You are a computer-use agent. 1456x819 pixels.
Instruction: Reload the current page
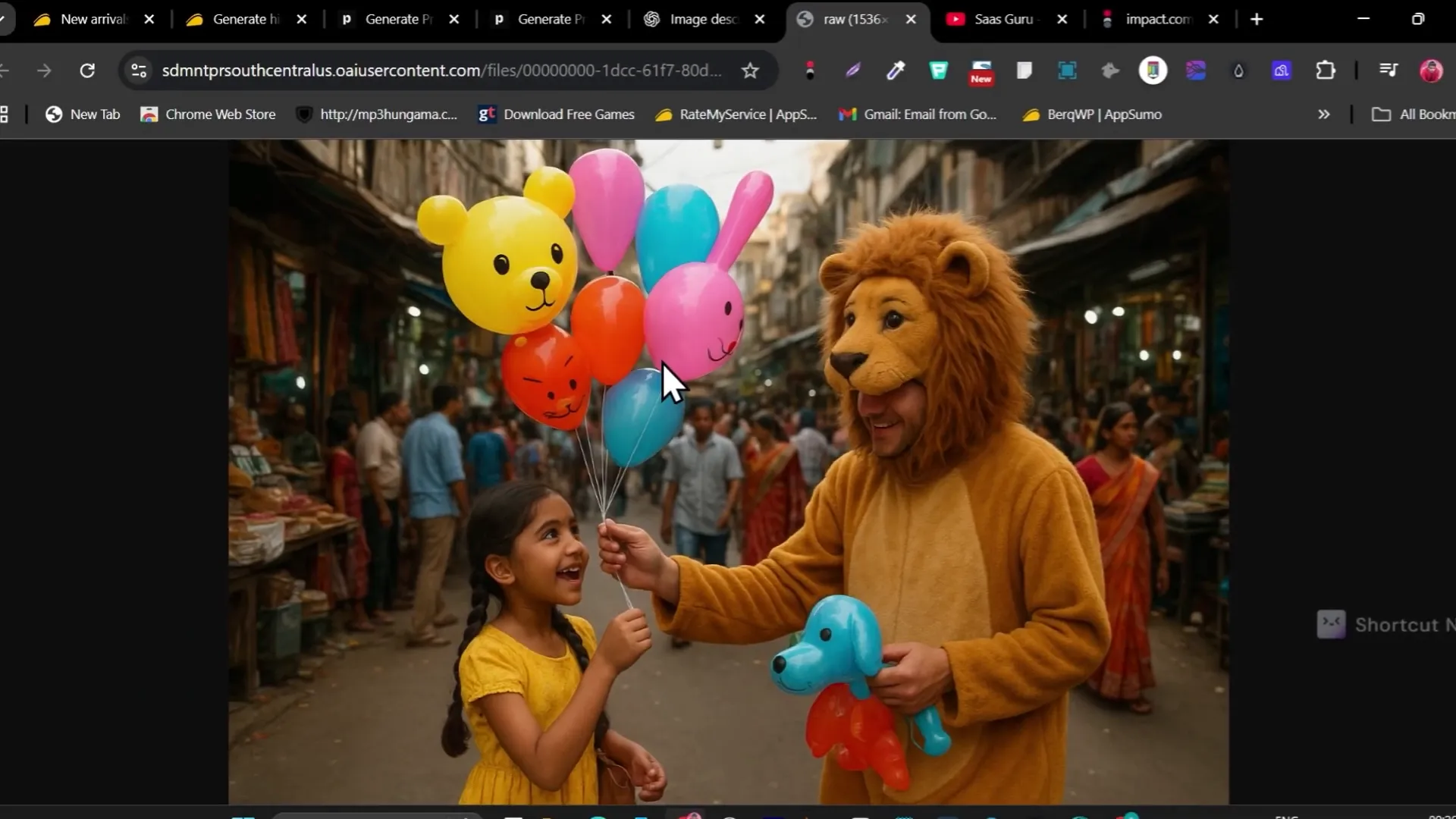(87, 71)
